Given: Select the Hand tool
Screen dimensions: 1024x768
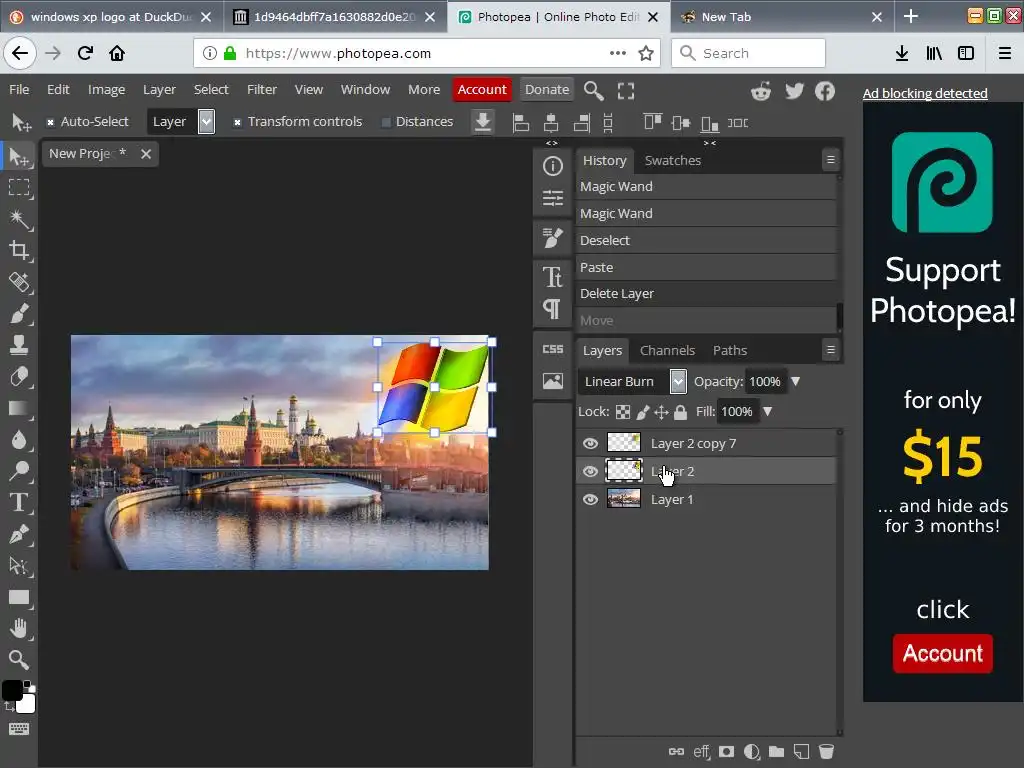Looking at the screenshot, I should 19,628.
